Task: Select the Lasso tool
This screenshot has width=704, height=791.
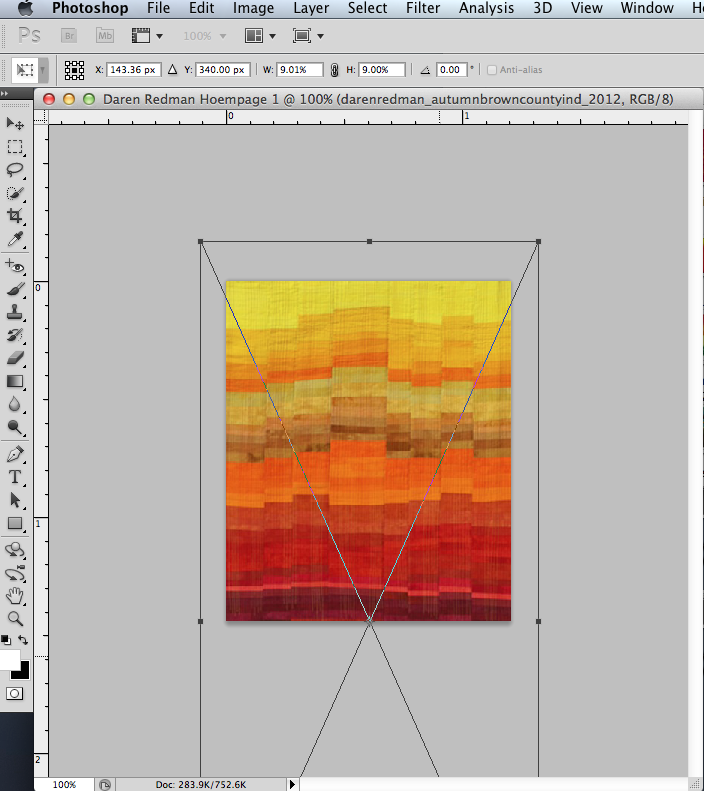Action: point(15,170)
